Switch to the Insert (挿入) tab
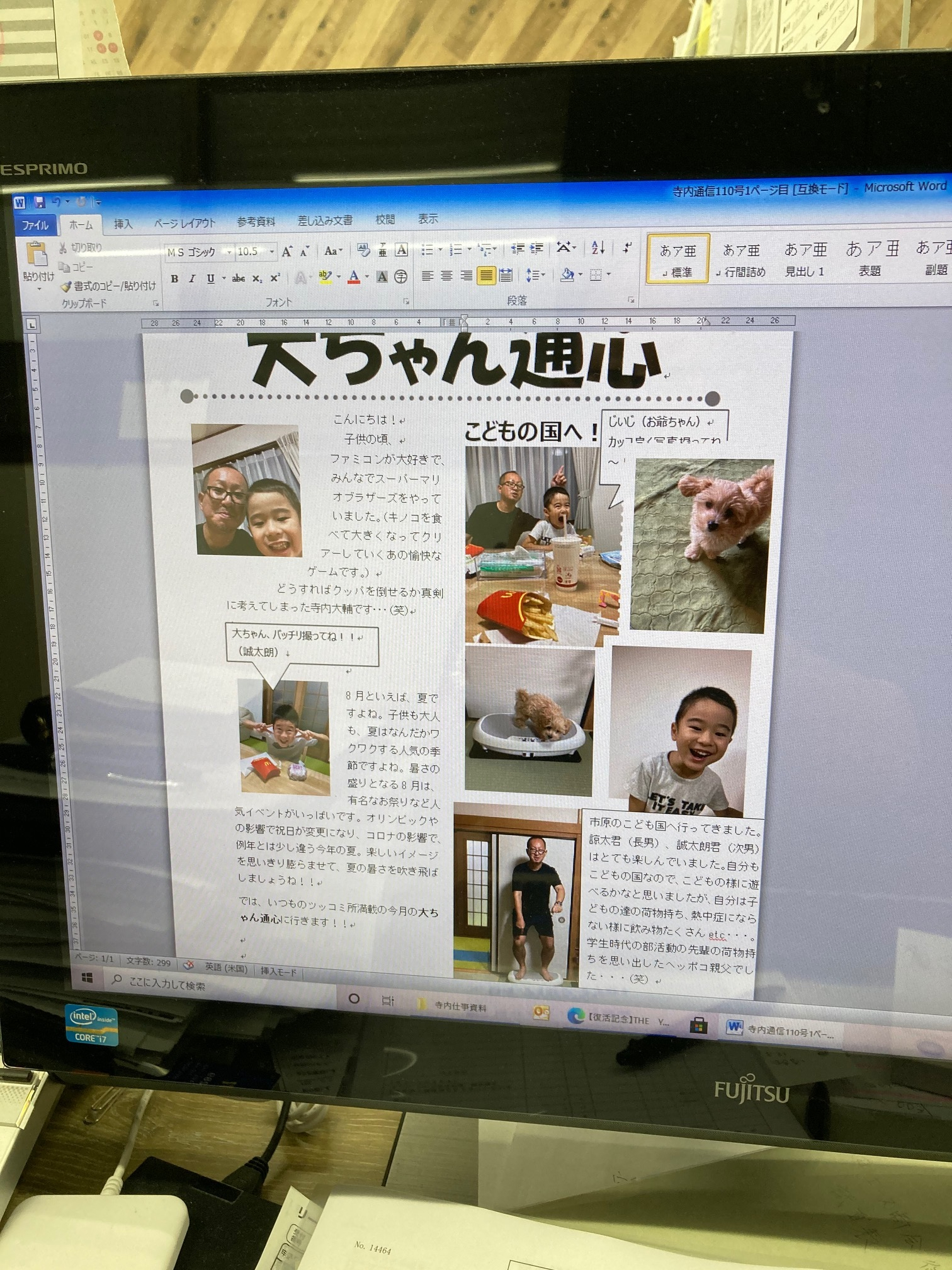952x1270 pixels. 123,224
